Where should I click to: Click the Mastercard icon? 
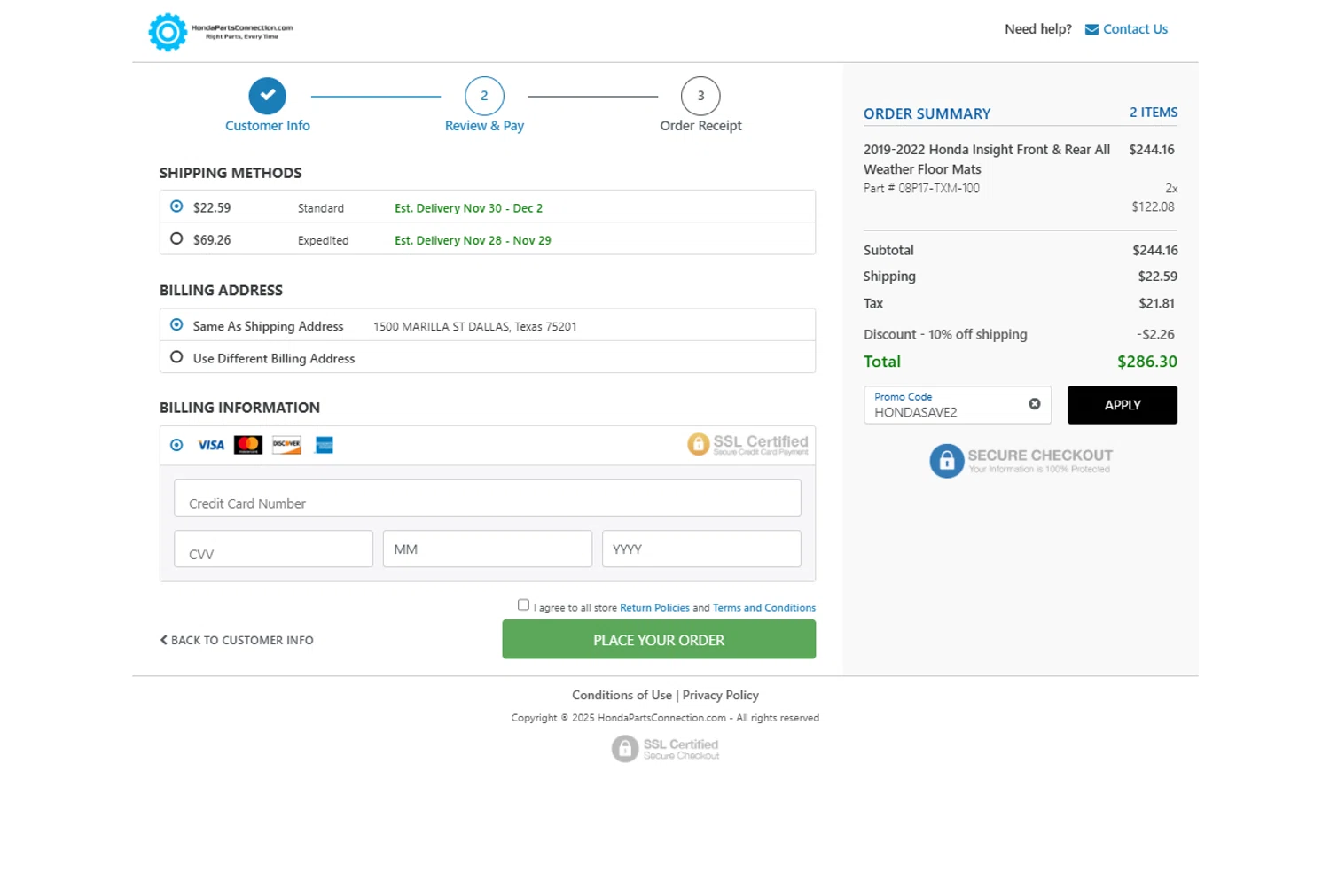point(248,445)
